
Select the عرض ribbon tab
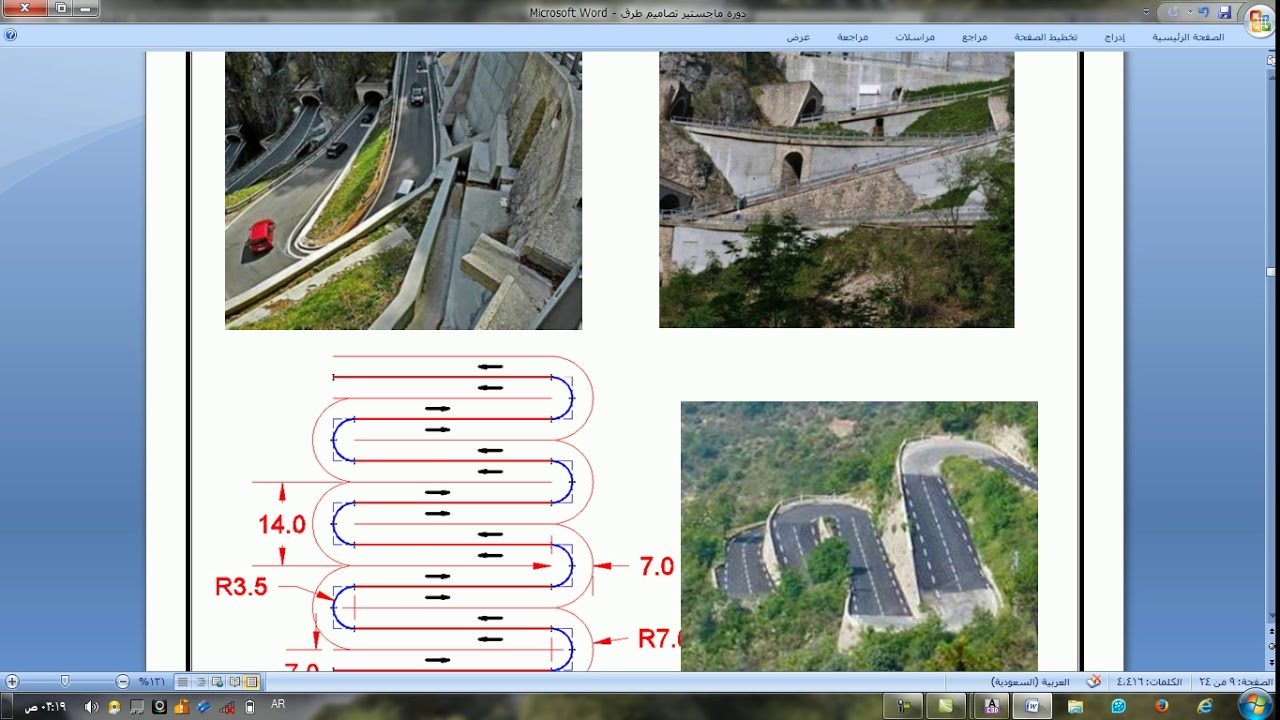(x=798, y=37)
